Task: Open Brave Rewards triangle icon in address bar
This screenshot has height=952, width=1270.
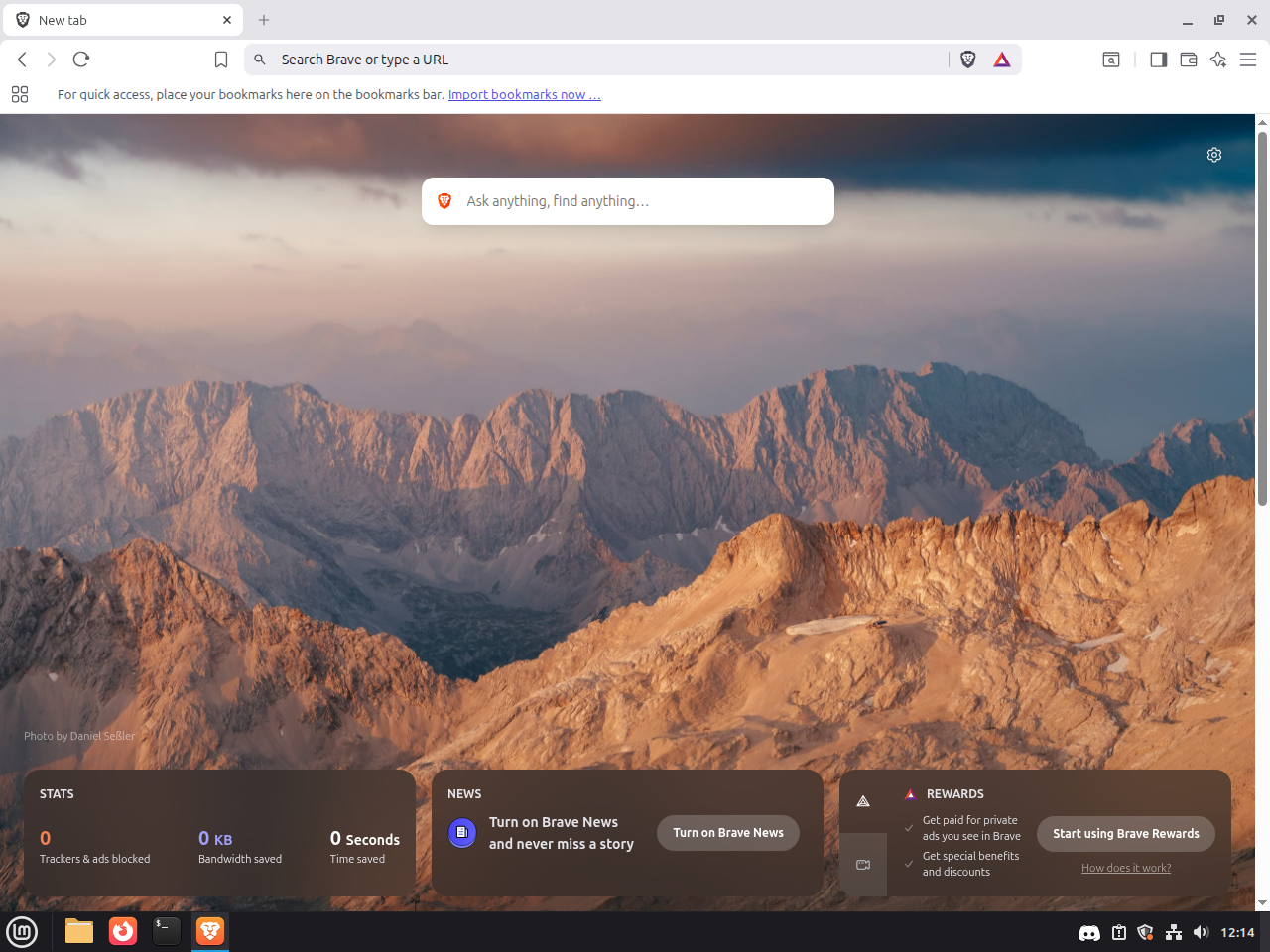Action: pos(1002,59)
